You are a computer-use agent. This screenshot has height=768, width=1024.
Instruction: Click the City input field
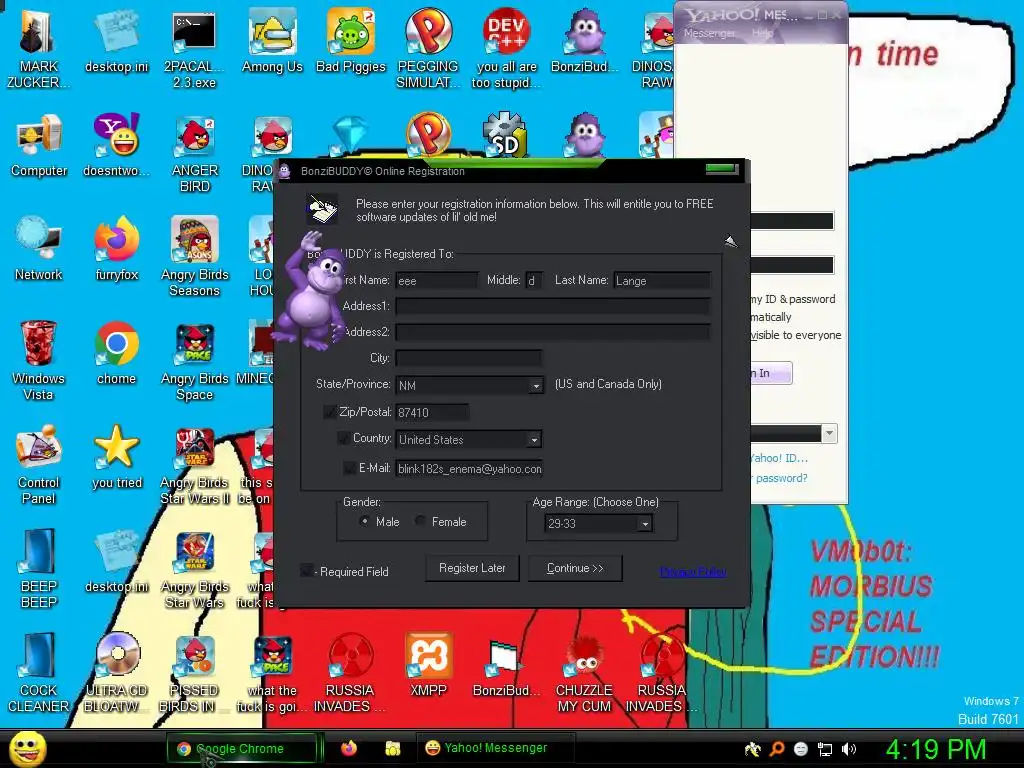468,358
